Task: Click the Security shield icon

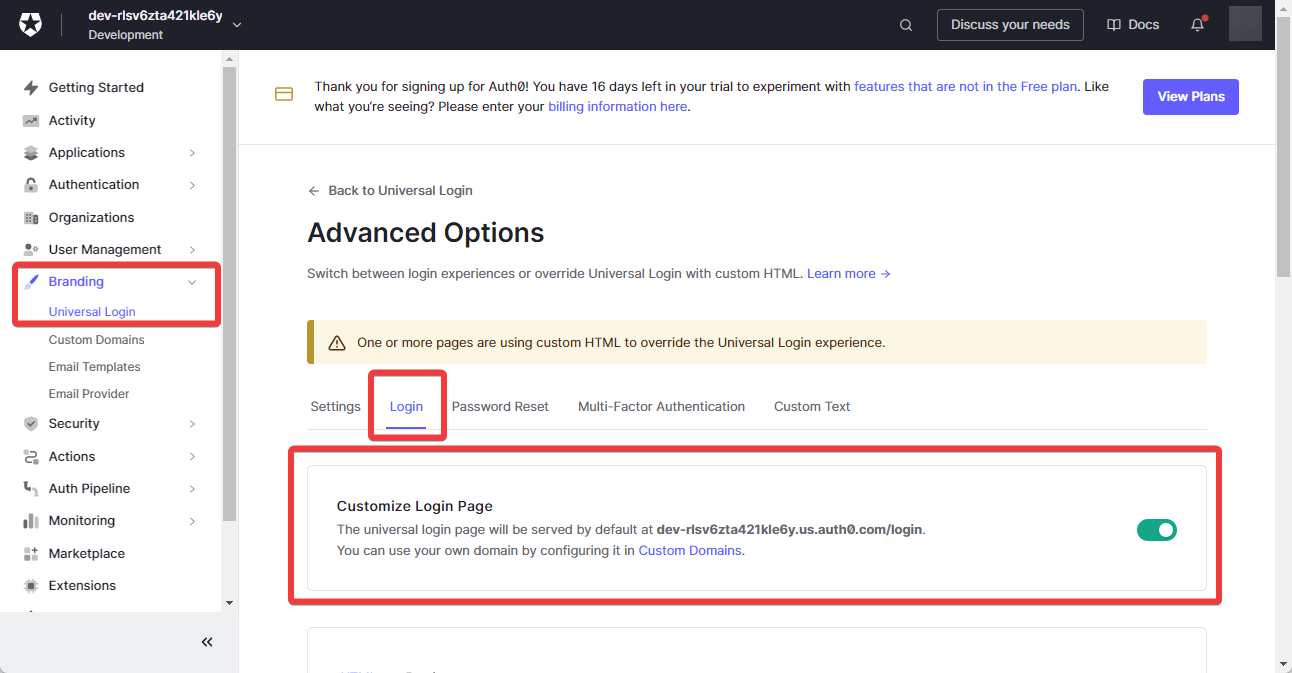Action: [31, 424]
